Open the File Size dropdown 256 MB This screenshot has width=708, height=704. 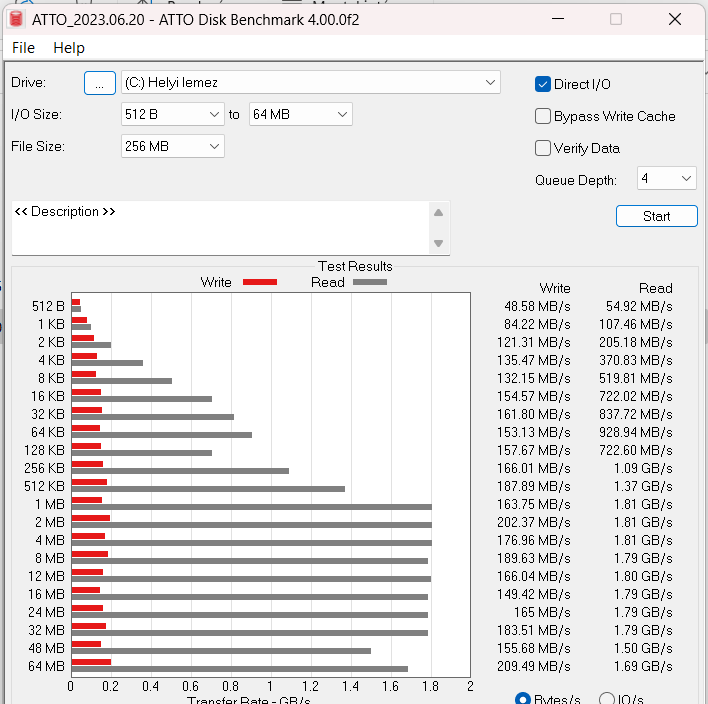click(172, 146)
